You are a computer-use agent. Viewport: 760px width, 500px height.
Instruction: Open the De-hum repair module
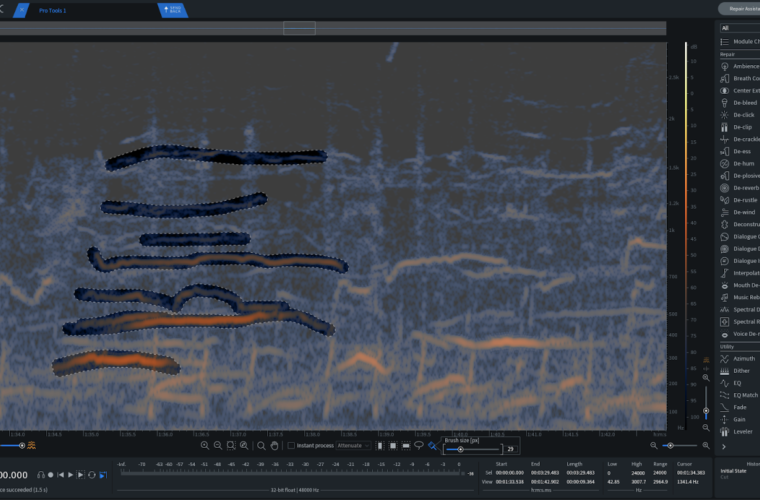point(744,164)
